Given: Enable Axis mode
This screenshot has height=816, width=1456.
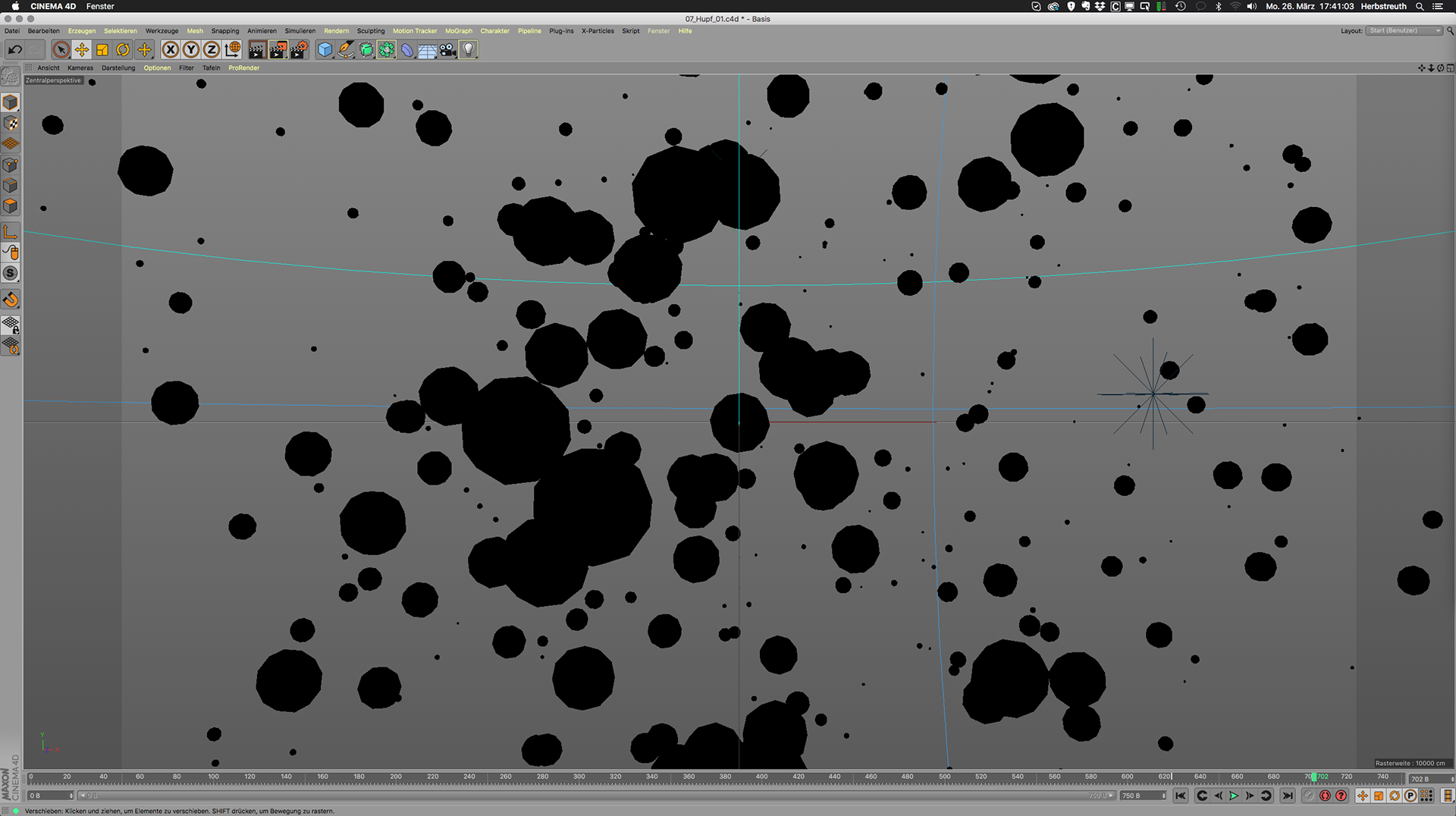Looking at the screenshot, I should pos(11,232).
